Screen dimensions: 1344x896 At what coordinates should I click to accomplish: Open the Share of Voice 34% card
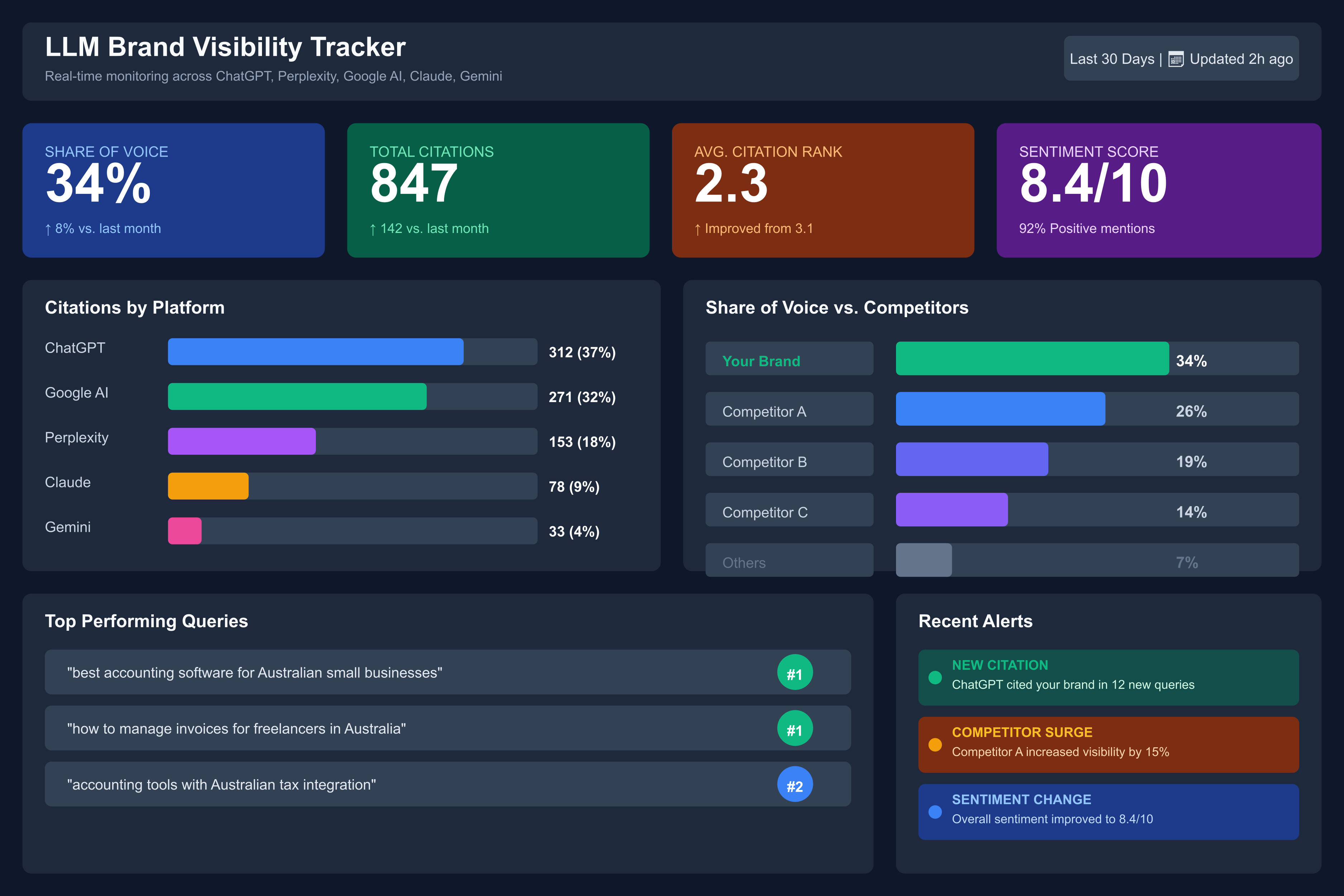pos(173,190)
